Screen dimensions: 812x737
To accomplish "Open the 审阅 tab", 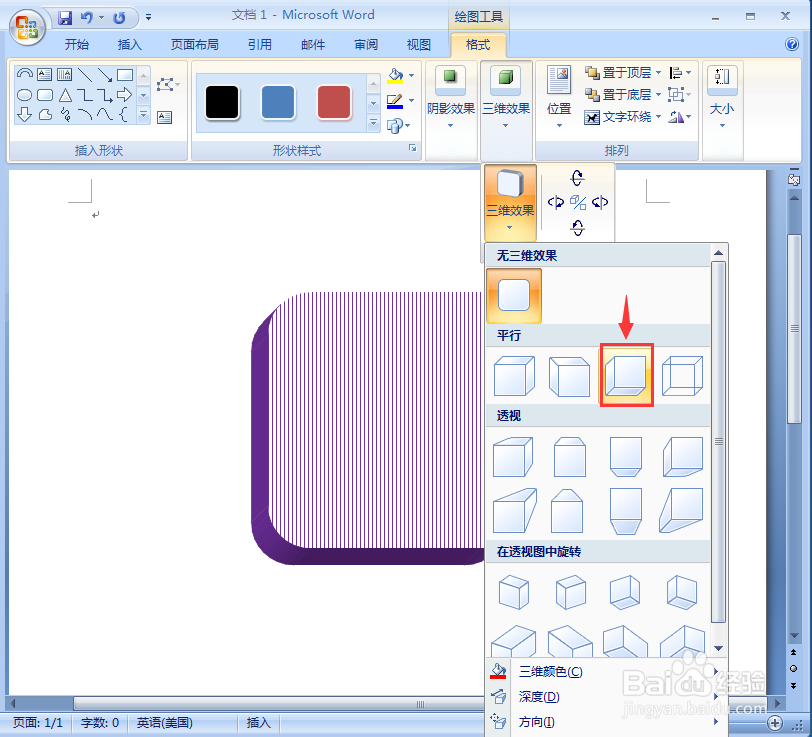I will (x=366, y=45).
